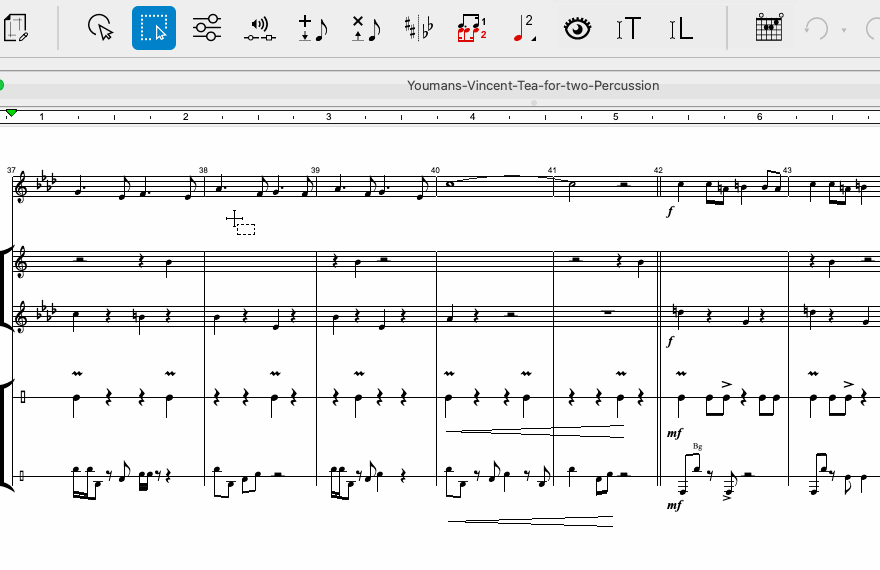Image resolution: width=880 pixels, height=570 pixels.
Task: Open the red voice 2 note dropdown
Action: pos(524,28)
